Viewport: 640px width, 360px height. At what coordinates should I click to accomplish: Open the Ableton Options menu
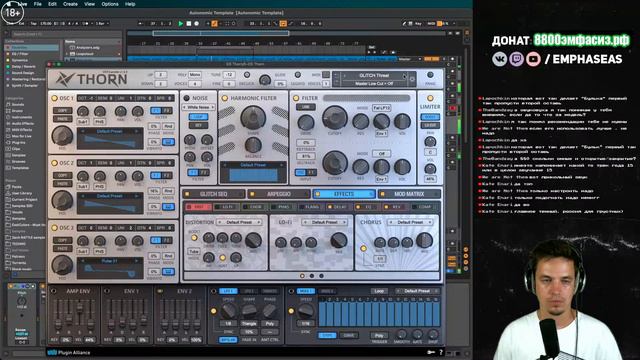110,4
